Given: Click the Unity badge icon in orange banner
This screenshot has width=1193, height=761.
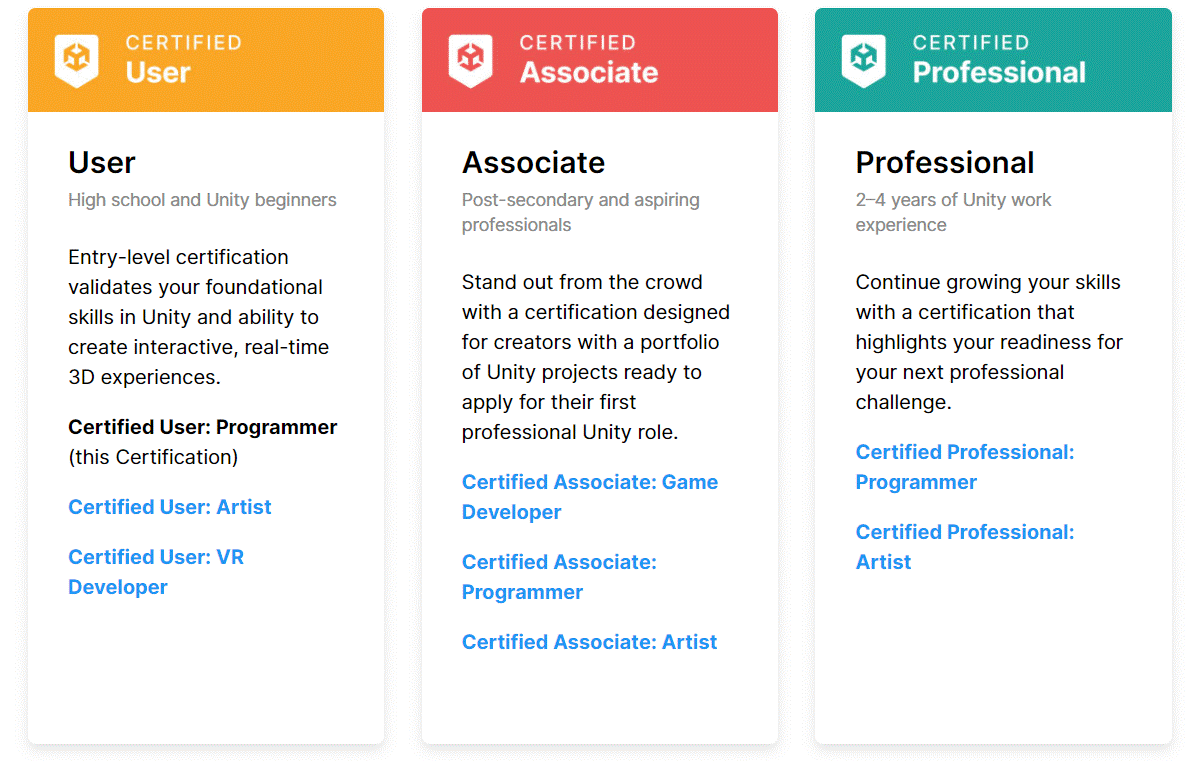Looking at the screenshot, I should coord(76,60).
